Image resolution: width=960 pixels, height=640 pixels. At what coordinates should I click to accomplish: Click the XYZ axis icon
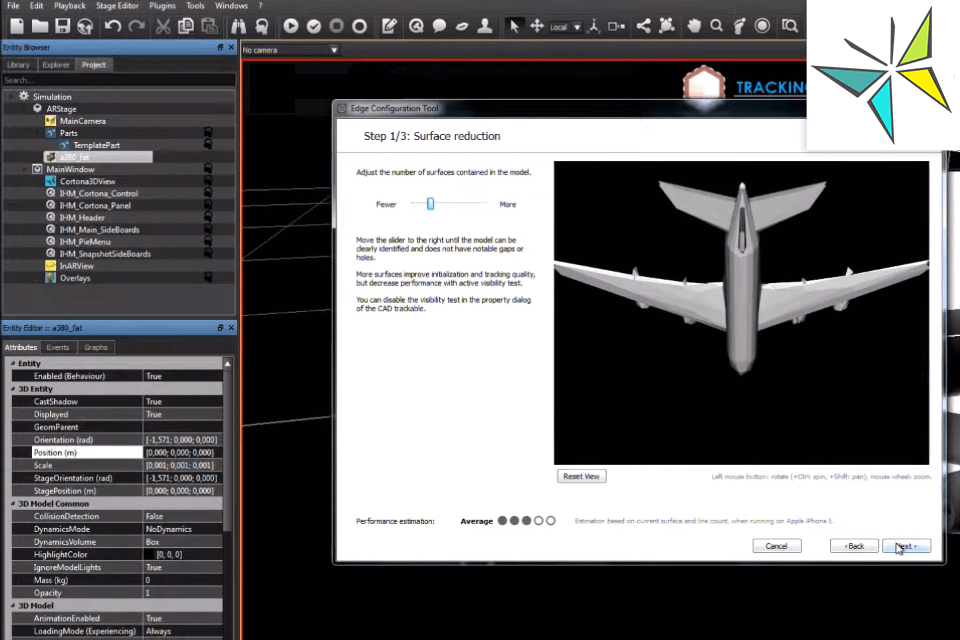pyautogui.click(x=593, y=26)
